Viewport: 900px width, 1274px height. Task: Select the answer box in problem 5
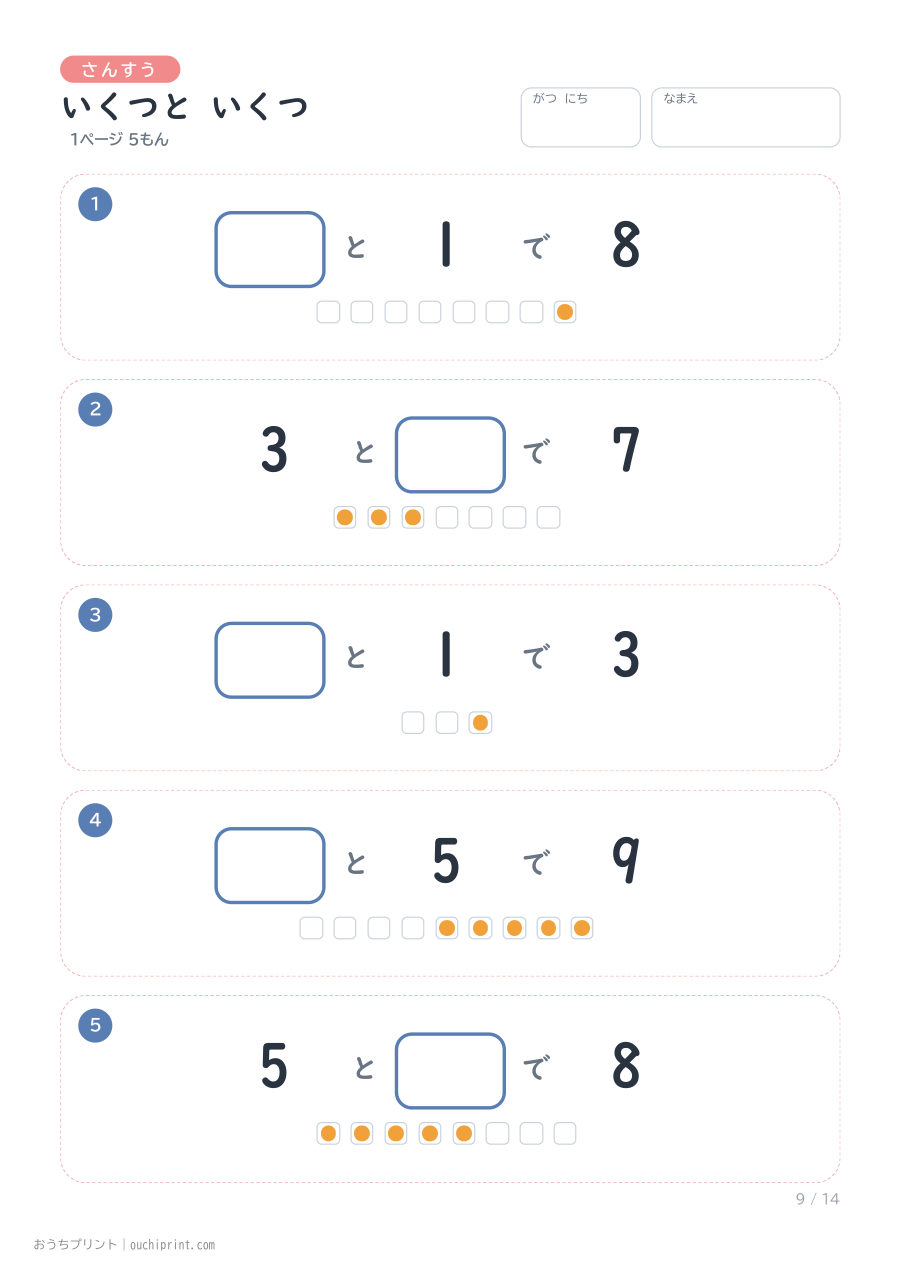click(x=450, y=1071)
